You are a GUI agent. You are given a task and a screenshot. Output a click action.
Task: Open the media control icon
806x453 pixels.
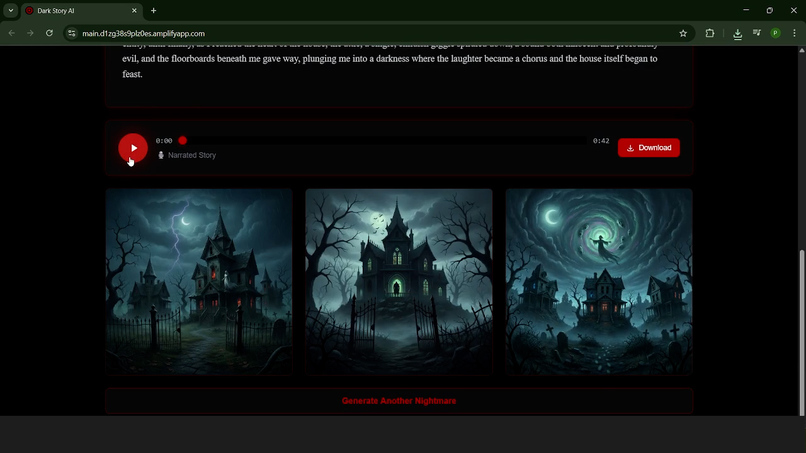point(757,33)
